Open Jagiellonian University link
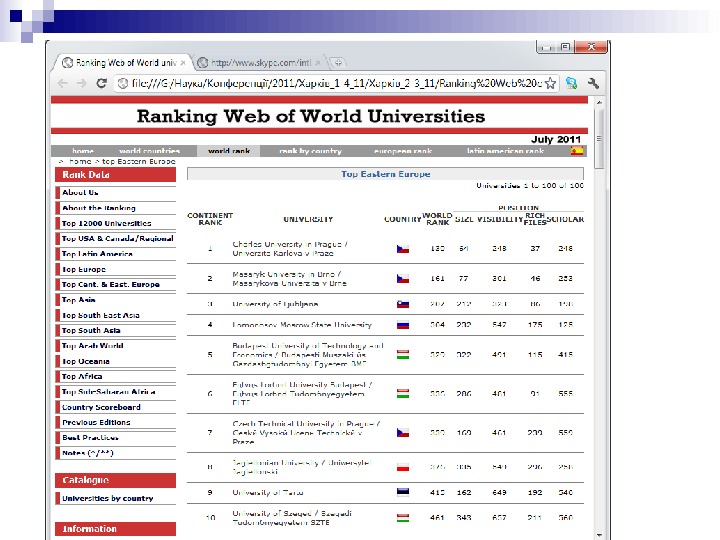 tap(302, 467)
